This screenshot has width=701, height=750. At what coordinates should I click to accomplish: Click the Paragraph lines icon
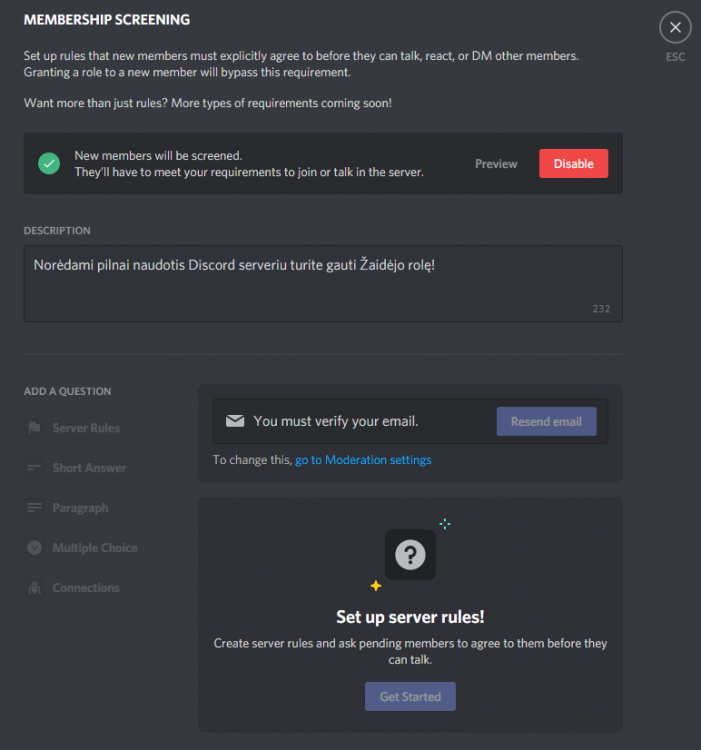34,507
